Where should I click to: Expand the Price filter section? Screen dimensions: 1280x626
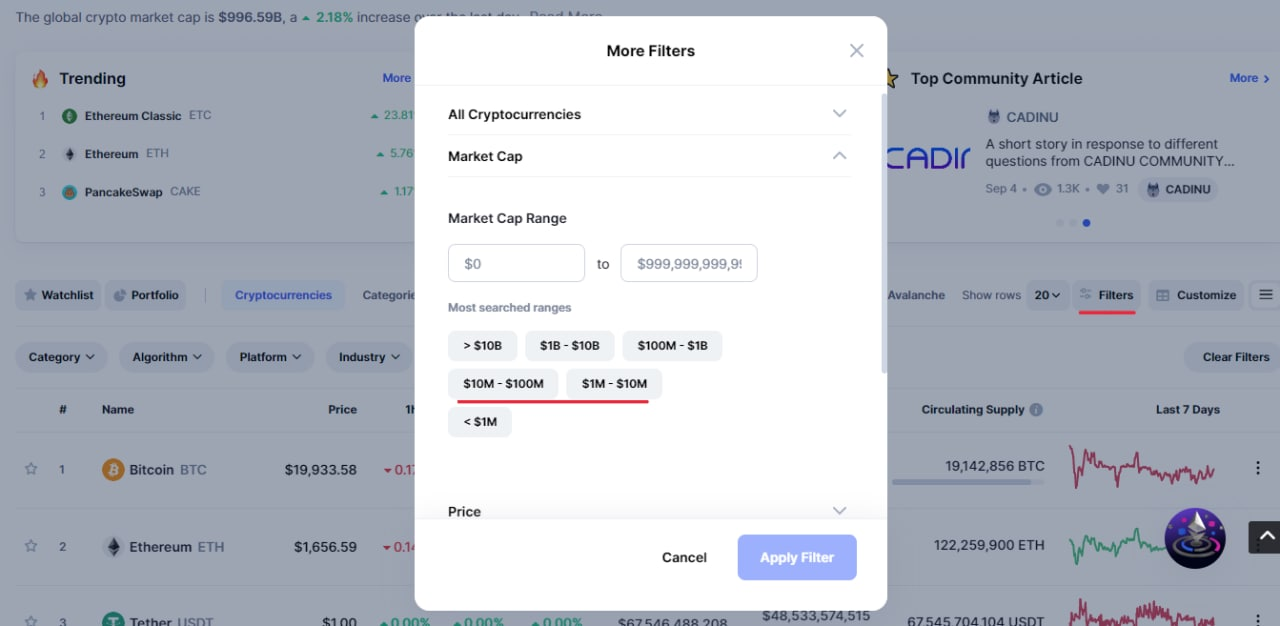coord(650,511)
